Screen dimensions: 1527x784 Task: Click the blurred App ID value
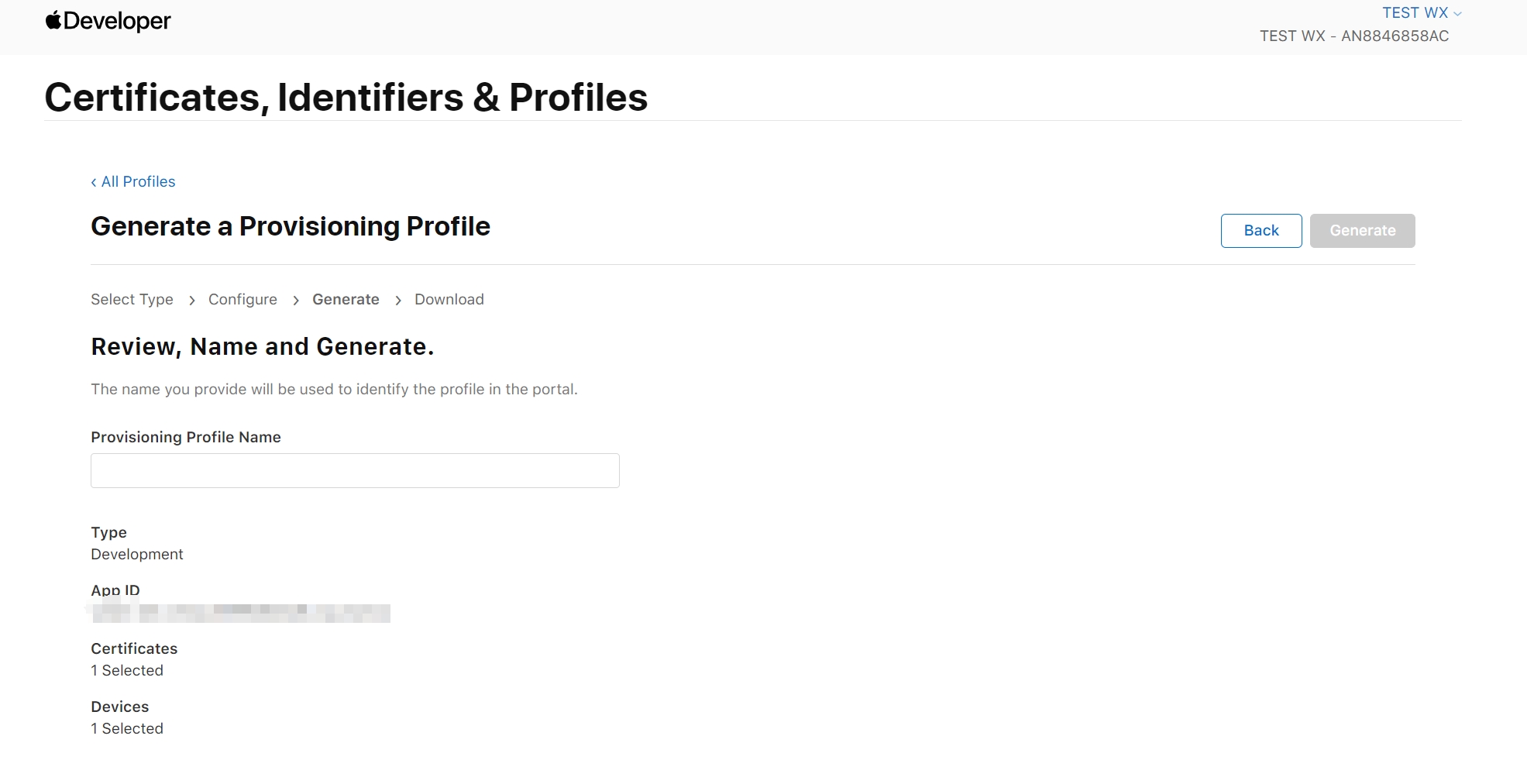pos(240,613)
